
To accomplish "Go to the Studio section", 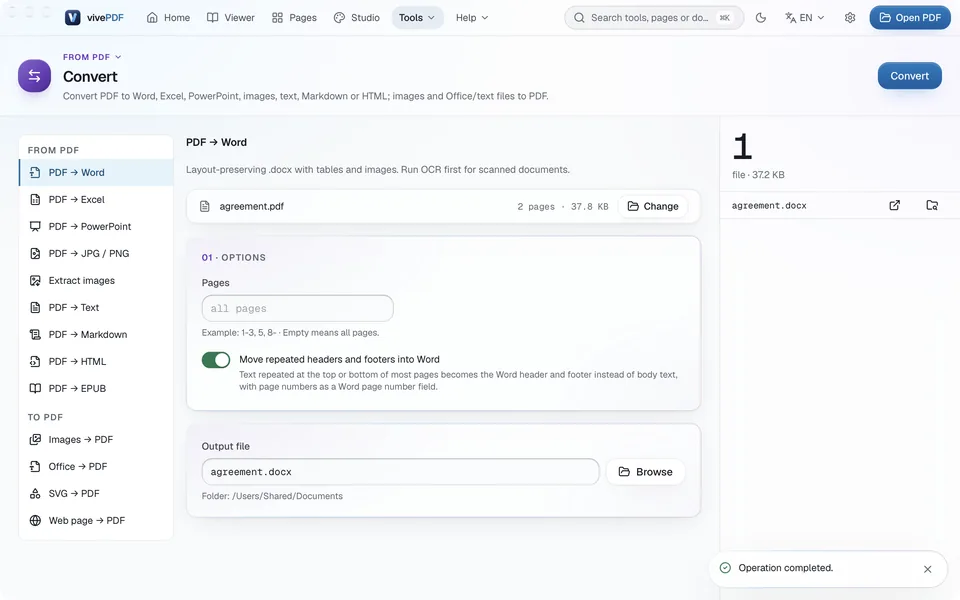I will click(x=357, y=18).
